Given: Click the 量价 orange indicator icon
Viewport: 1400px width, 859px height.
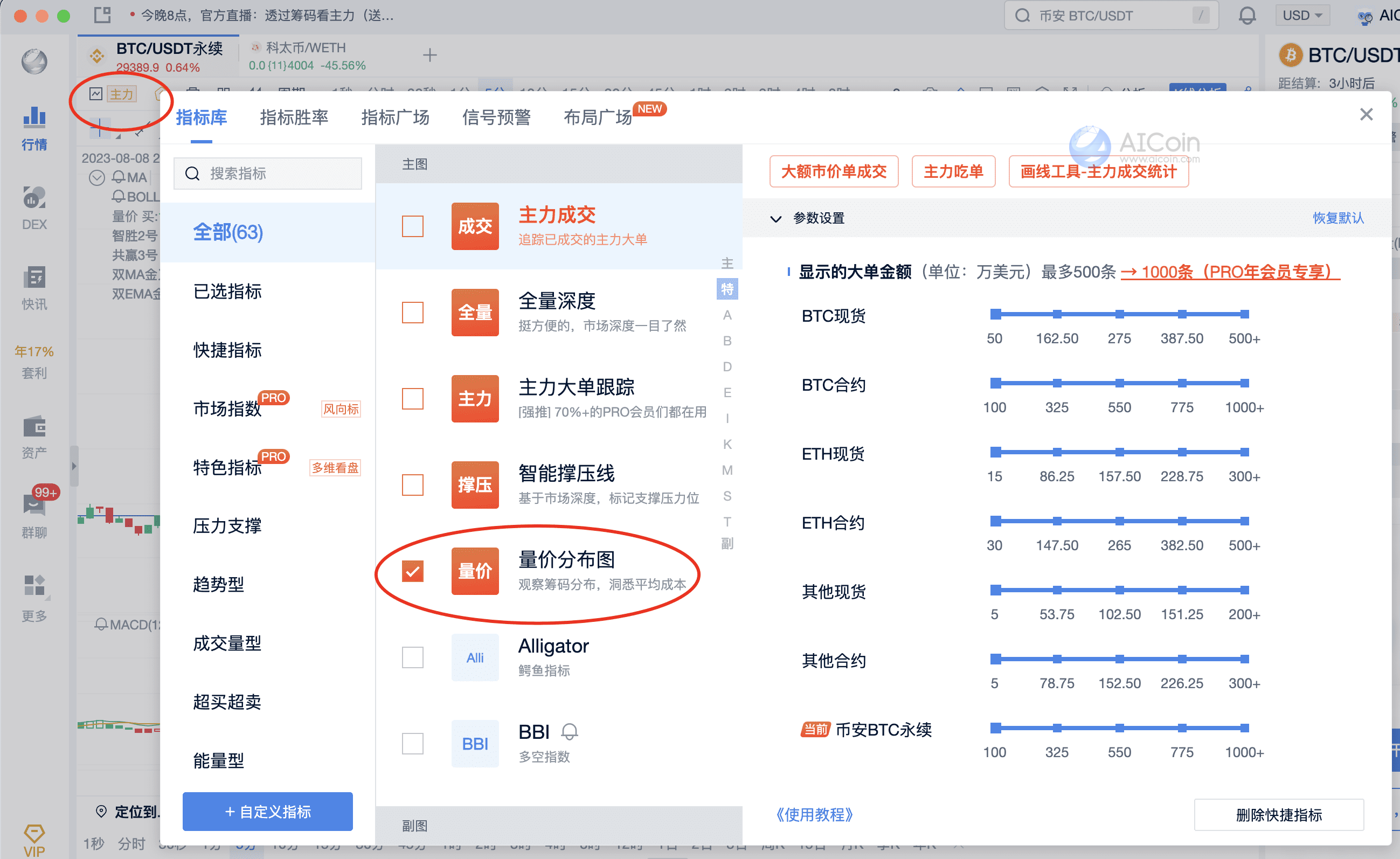Looking at the screenshot, I should (475, 571).
